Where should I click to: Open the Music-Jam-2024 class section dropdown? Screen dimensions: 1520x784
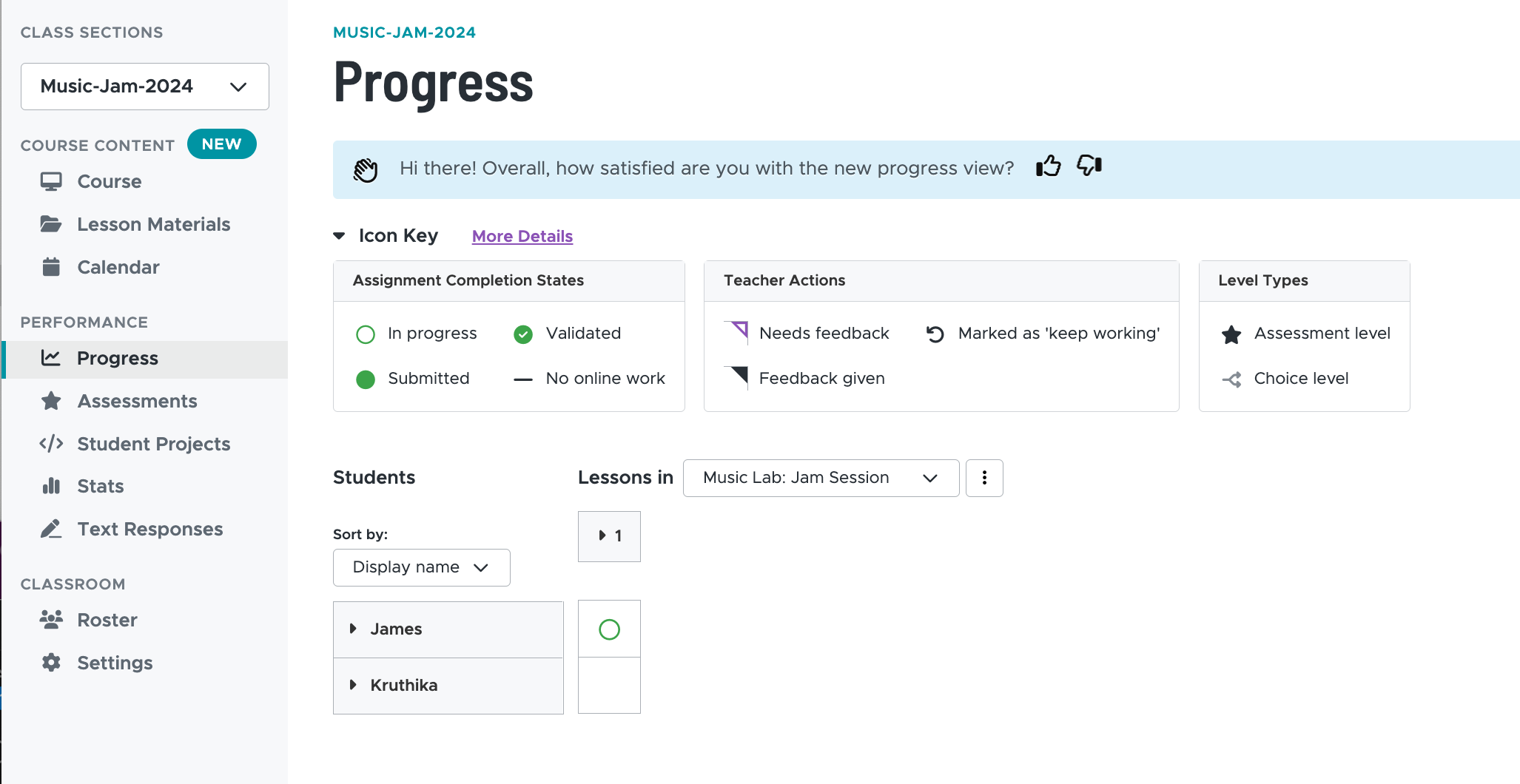pyautogui.click(x=145, y=87)
